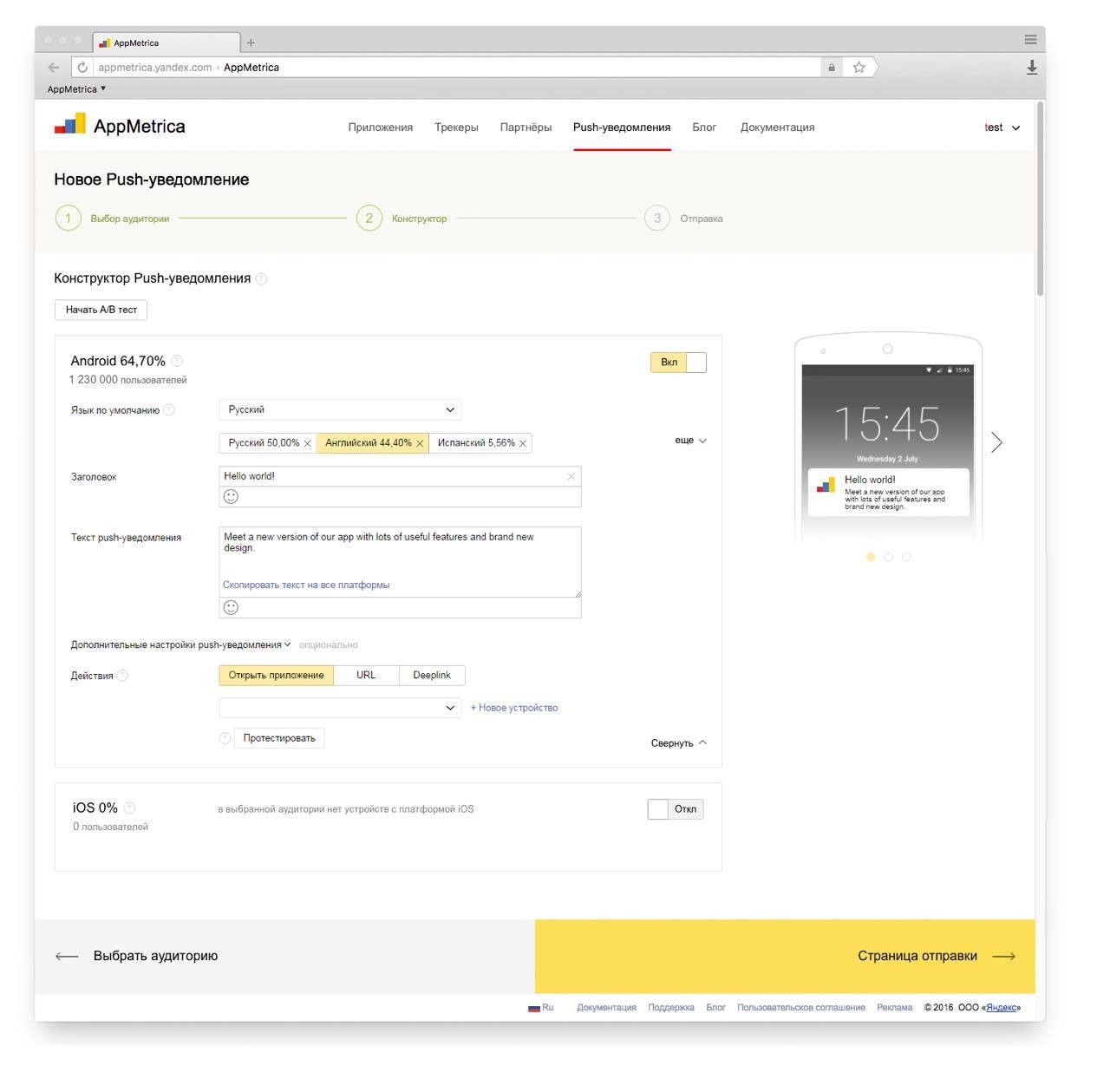Toggle the Android Вкл switch
Viewport: 1110px width, 1092px height.
[678, 363]
